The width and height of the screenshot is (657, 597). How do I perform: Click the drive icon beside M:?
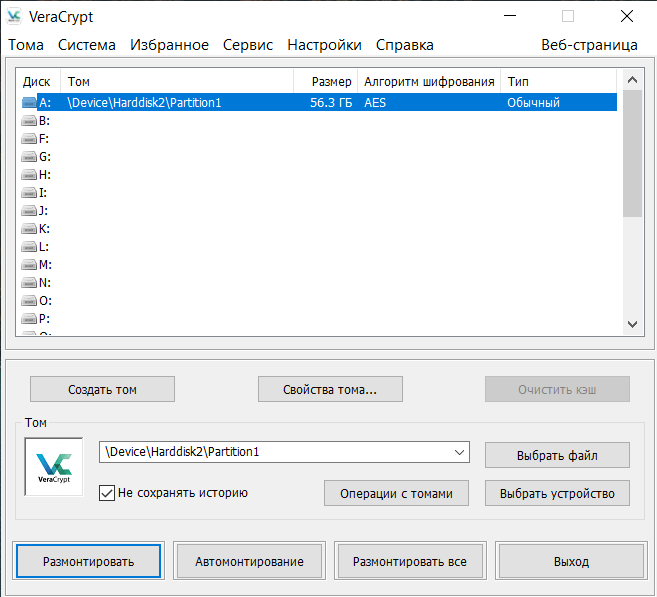coord(29,265)
